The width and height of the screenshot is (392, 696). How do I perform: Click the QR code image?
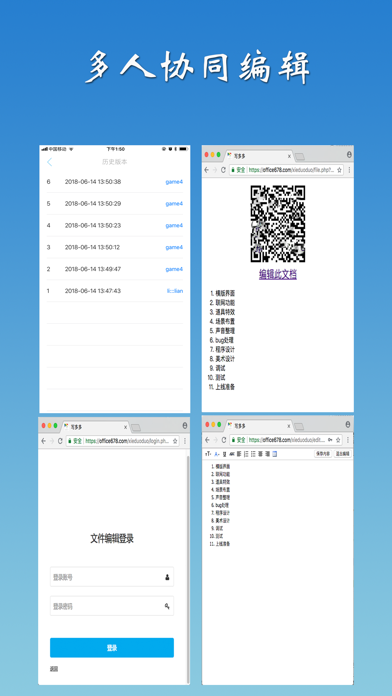click(x=278, y=224)
